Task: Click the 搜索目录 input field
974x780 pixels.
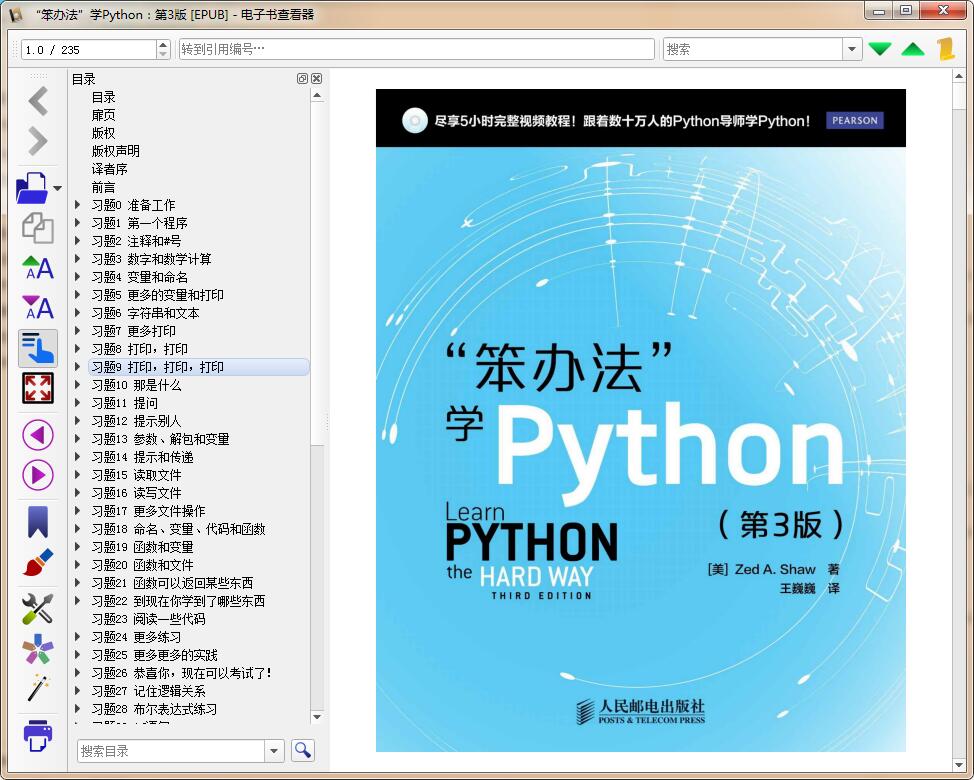Action: tap(171, 751)
